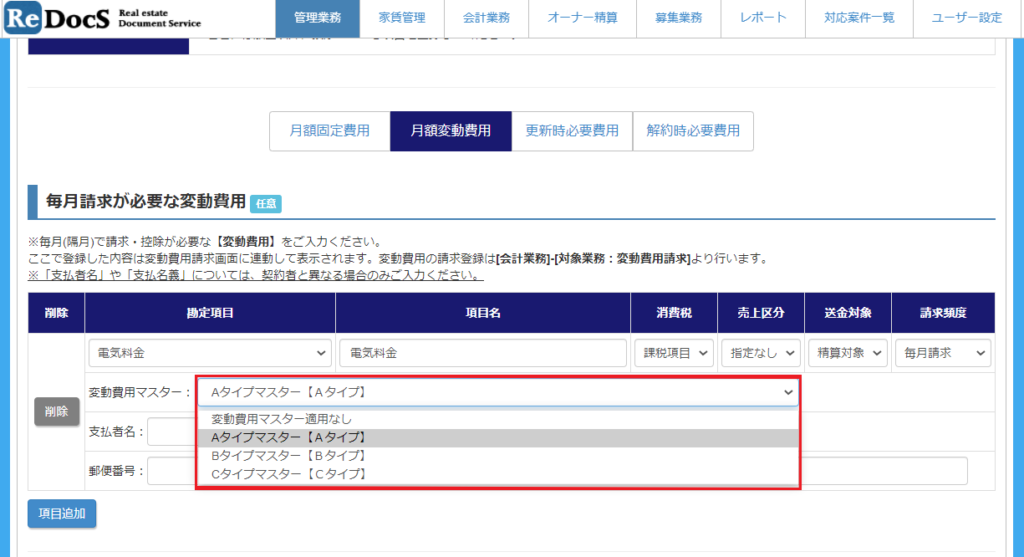
Task: Go to オーナー精算 menu
Action: (x=582, y=18)
